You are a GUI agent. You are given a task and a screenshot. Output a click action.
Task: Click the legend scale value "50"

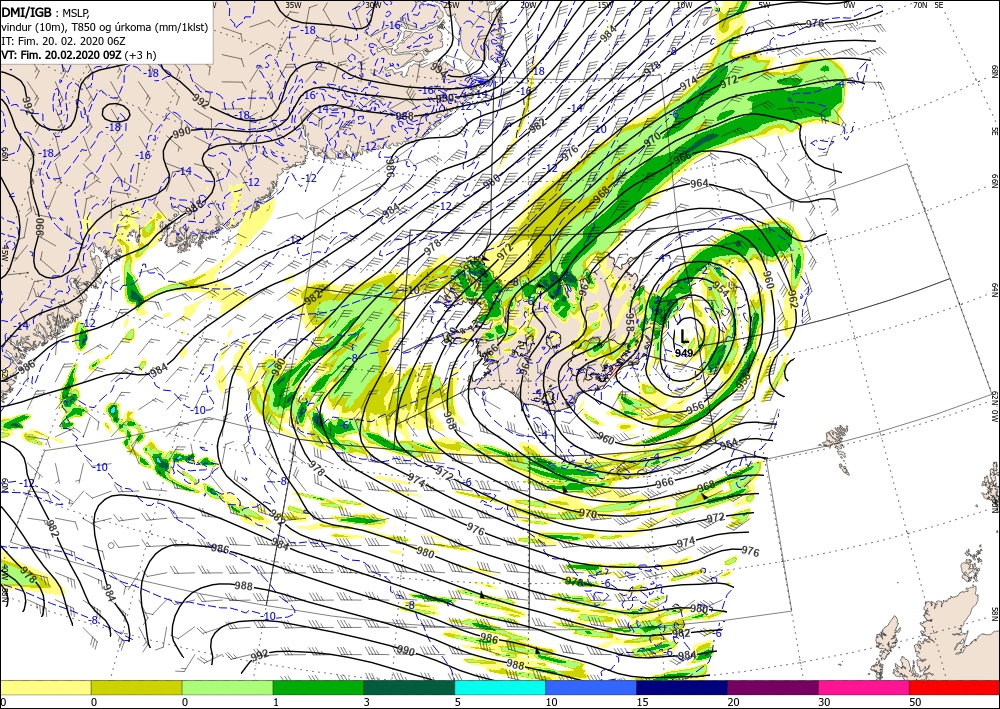(x=915, y=702)
